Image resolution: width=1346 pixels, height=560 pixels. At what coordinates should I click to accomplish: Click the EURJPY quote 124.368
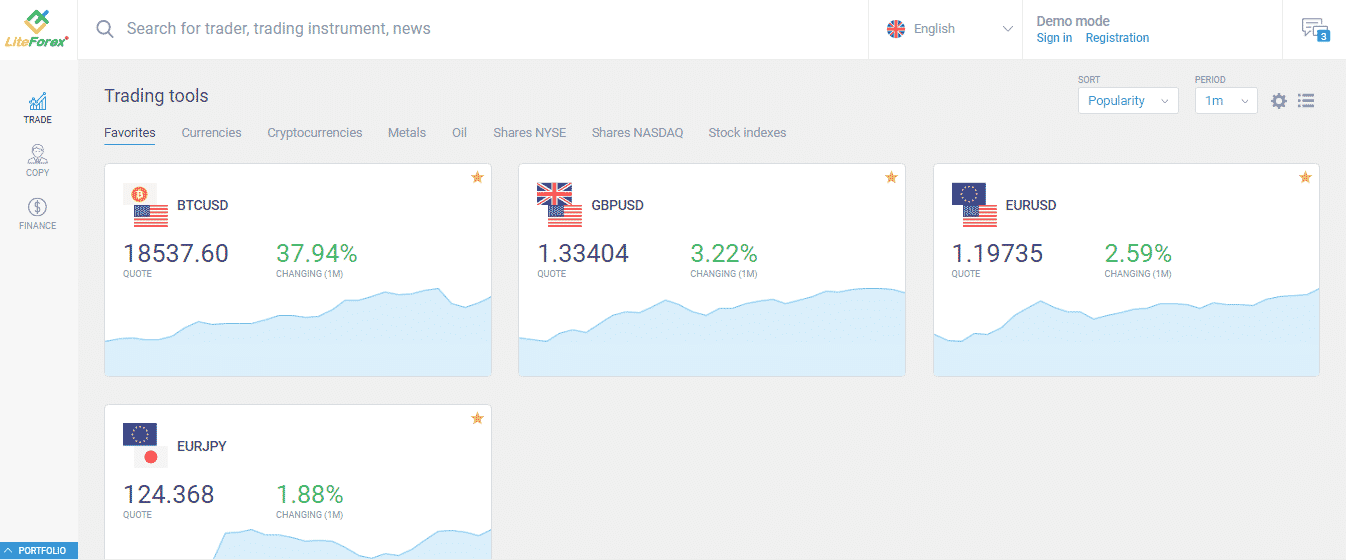(169, 494)
